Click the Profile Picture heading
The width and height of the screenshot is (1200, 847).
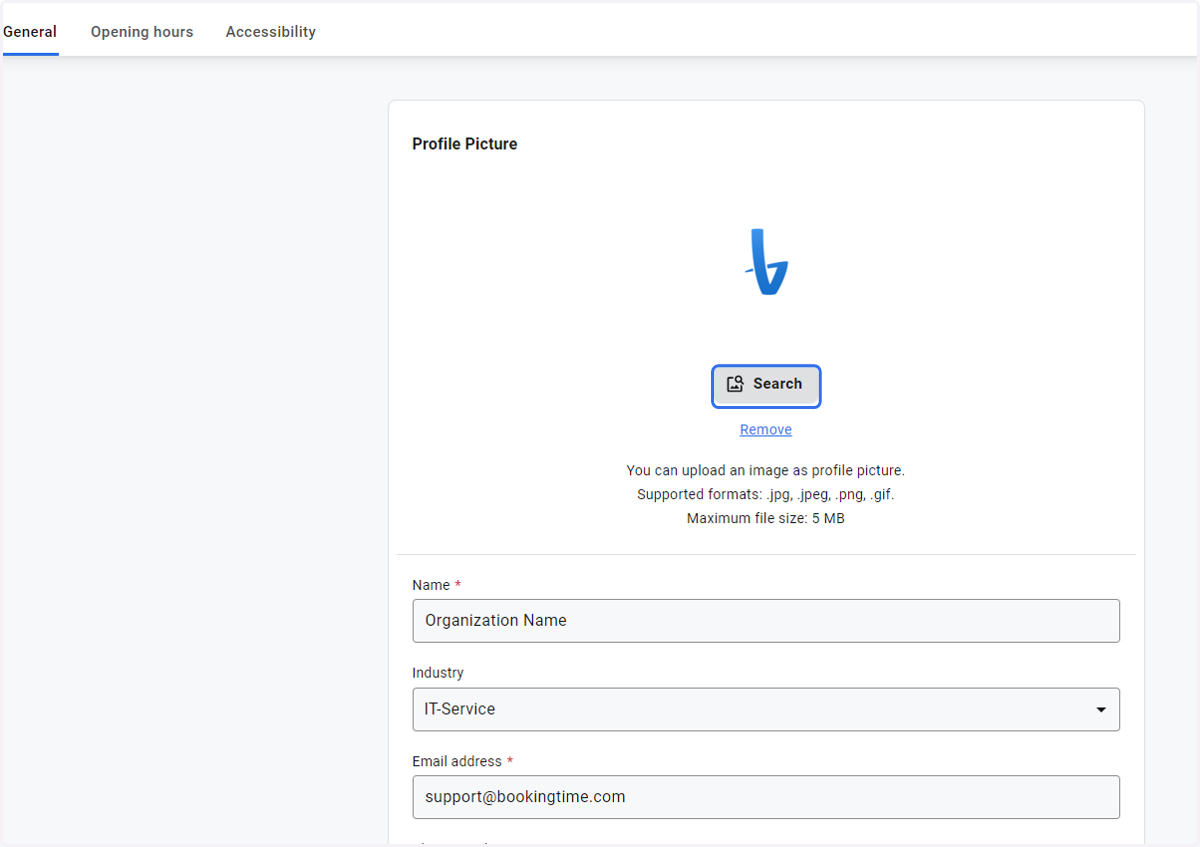pos(465,144)
